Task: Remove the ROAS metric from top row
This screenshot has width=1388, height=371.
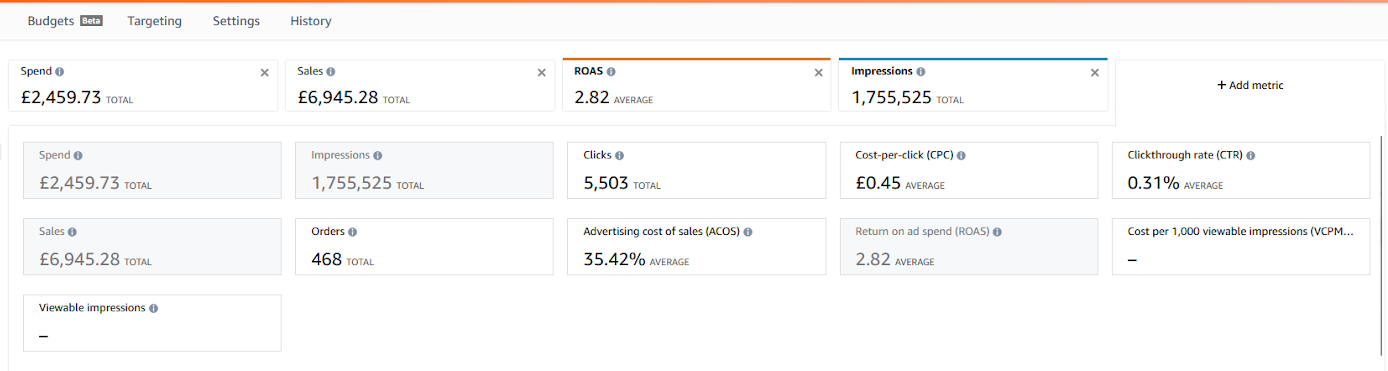Action: tap(818, 72)
